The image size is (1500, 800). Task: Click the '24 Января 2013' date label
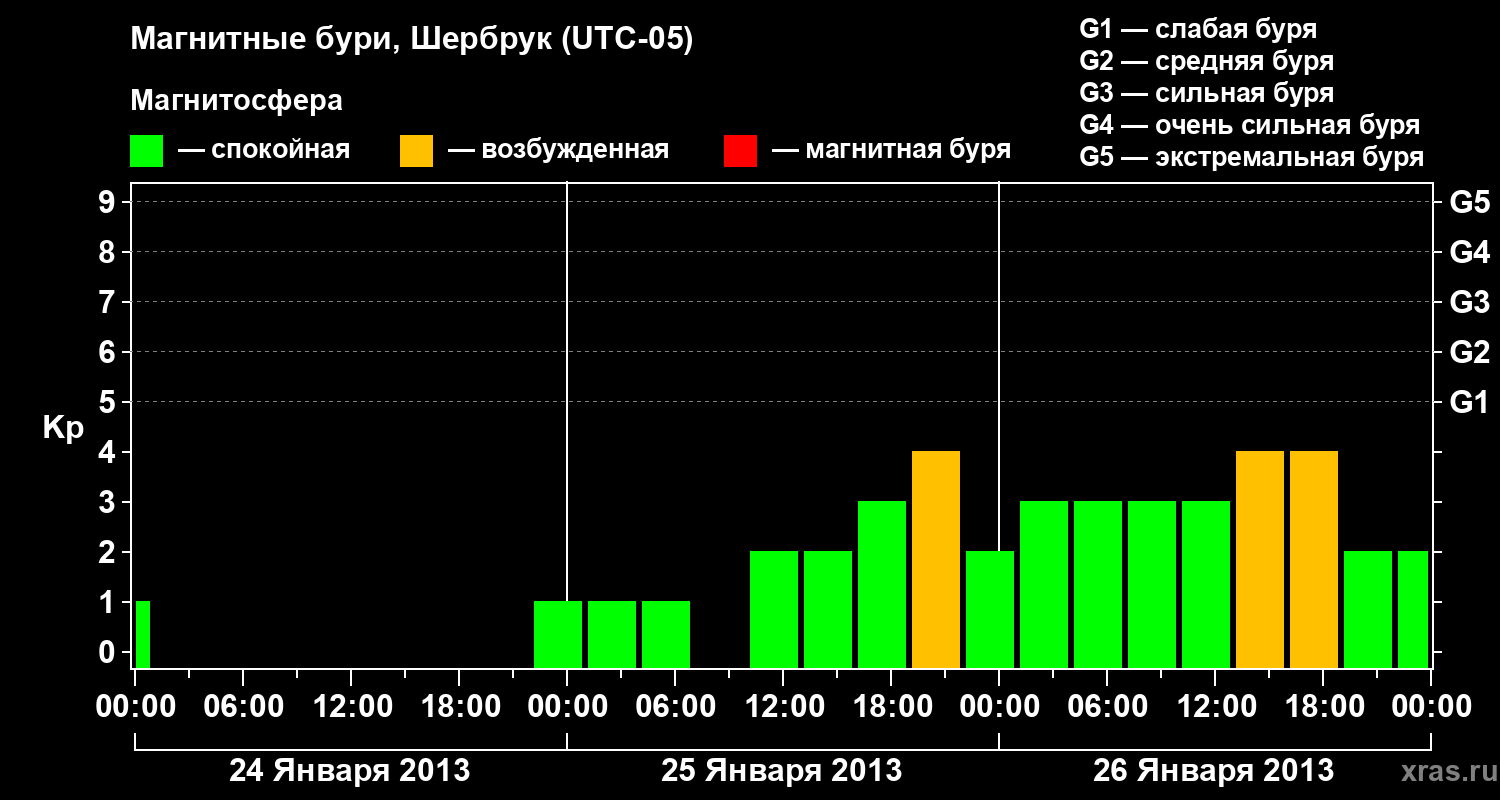click(350, 771)
